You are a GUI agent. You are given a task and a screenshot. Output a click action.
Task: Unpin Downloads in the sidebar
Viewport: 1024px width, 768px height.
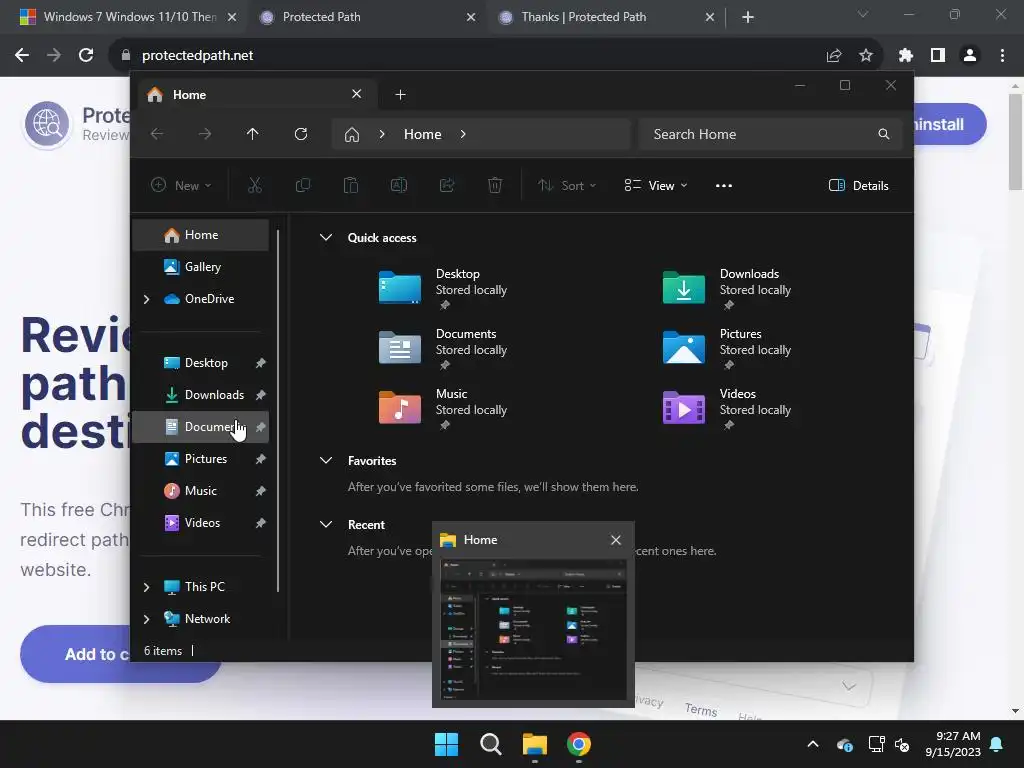261,395
